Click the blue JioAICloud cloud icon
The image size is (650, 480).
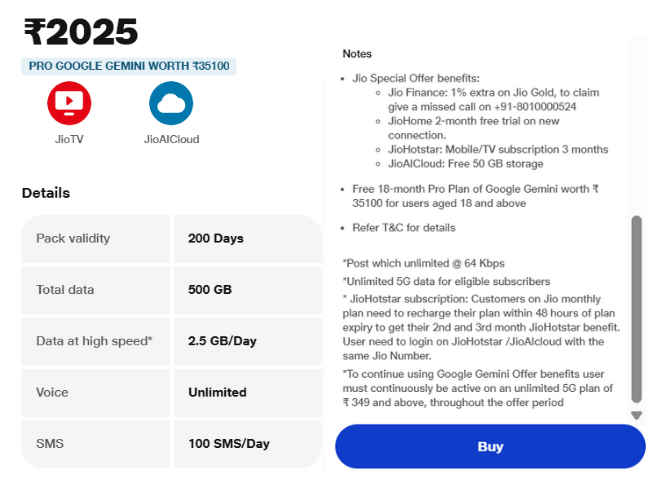coord(171,103)
